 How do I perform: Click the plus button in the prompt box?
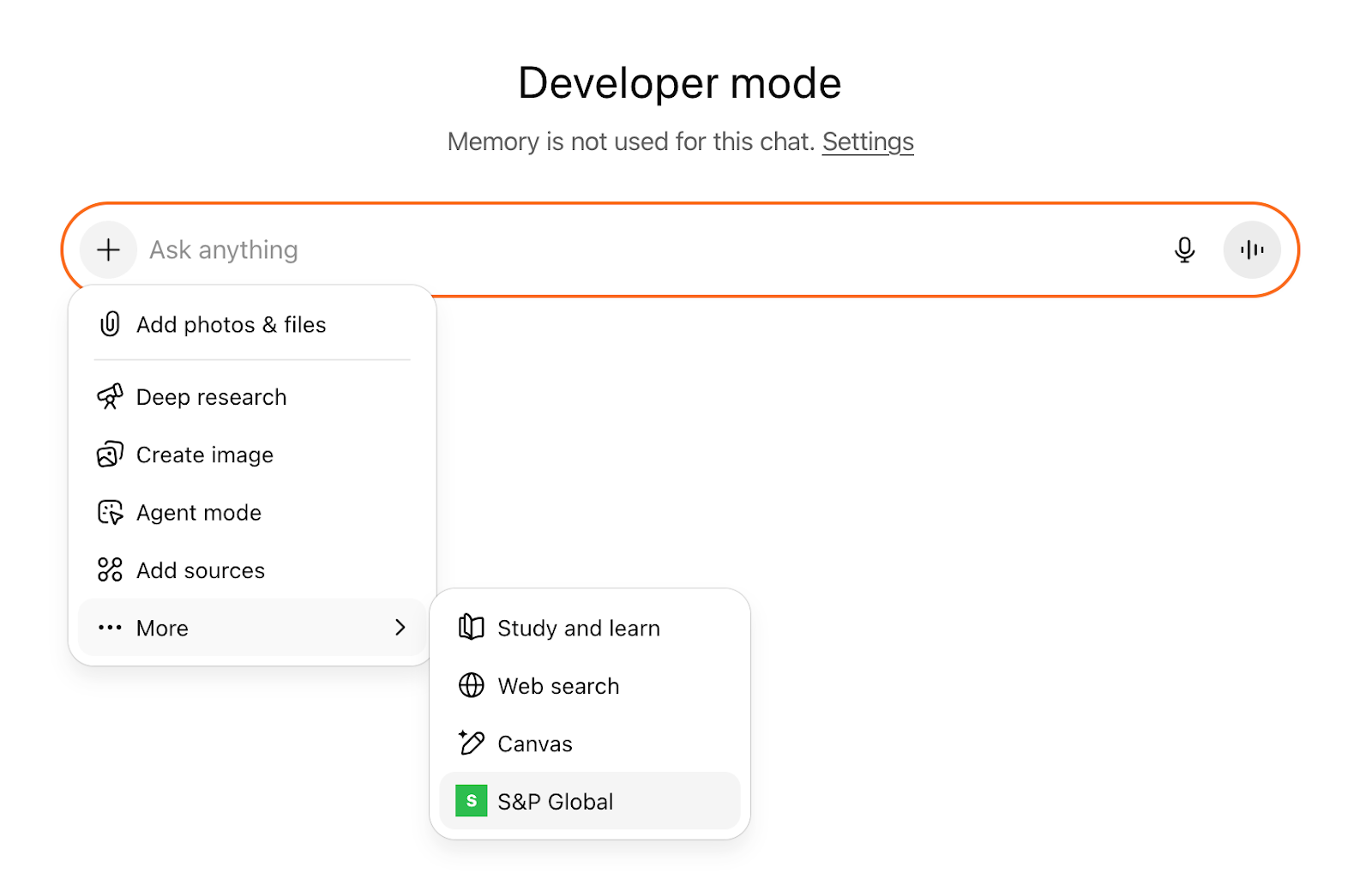108,250
